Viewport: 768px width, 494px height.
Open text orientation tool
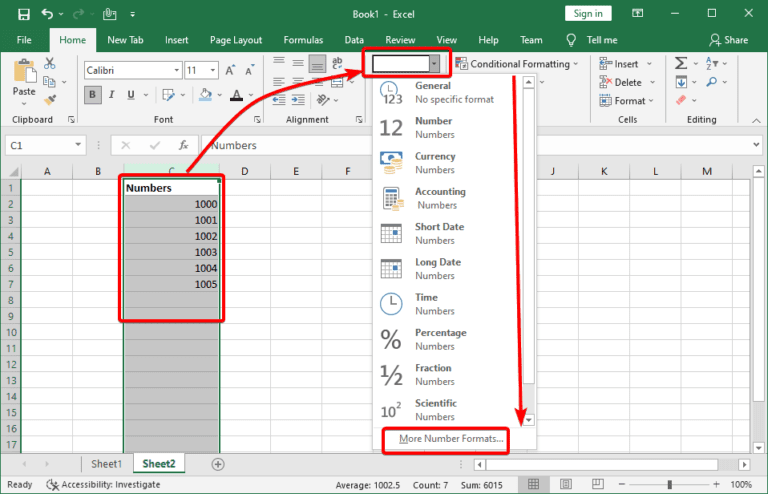(322, 100)
